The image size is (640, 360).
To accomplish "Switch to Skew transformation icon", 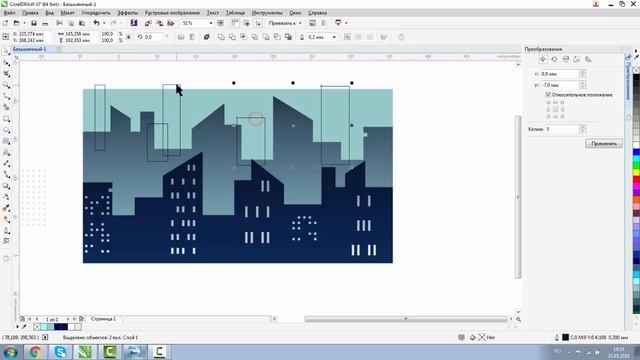I will point(588,60).
